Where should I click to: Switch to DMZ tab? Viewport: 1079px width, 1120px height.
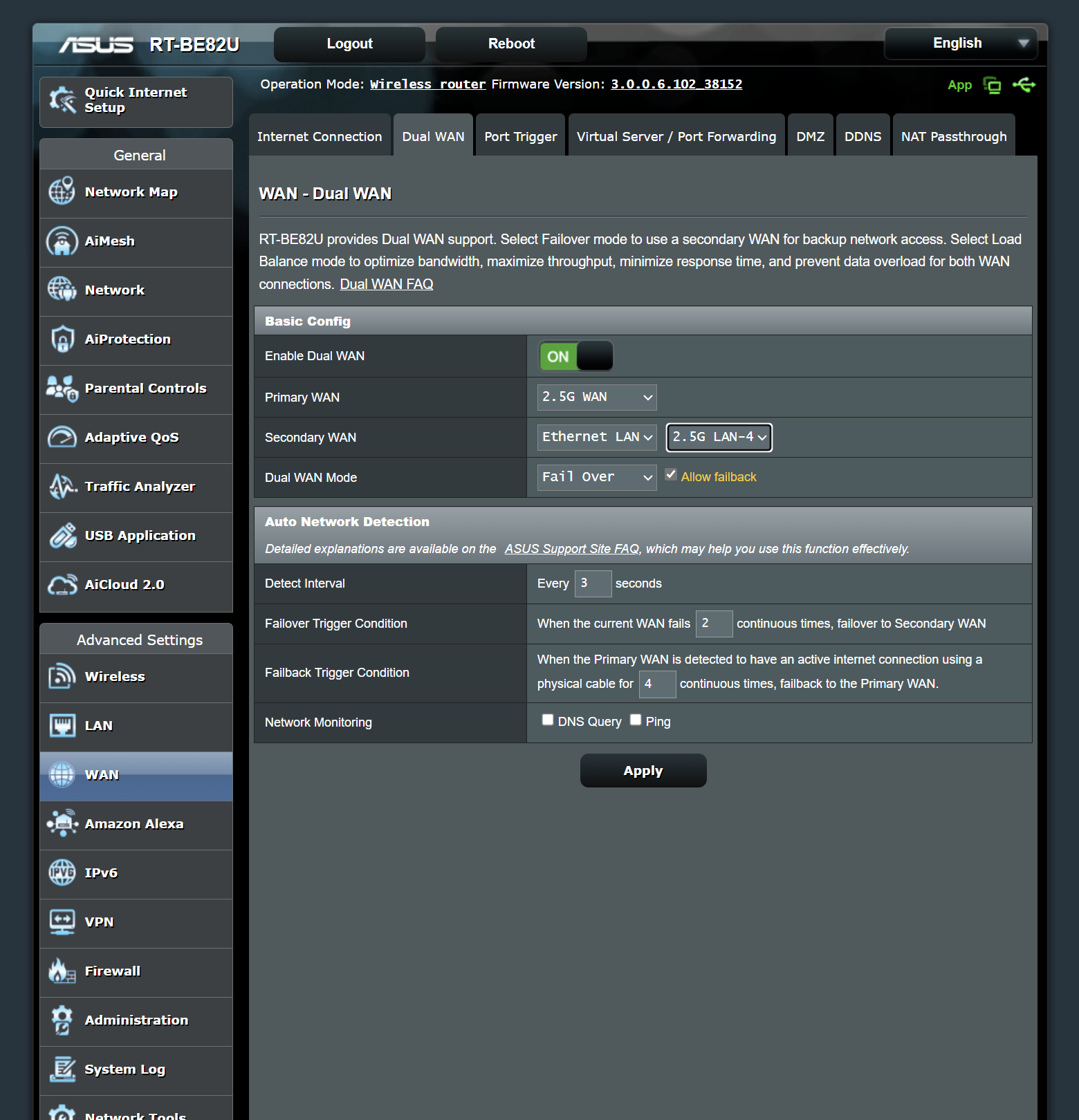click(811, 136)
